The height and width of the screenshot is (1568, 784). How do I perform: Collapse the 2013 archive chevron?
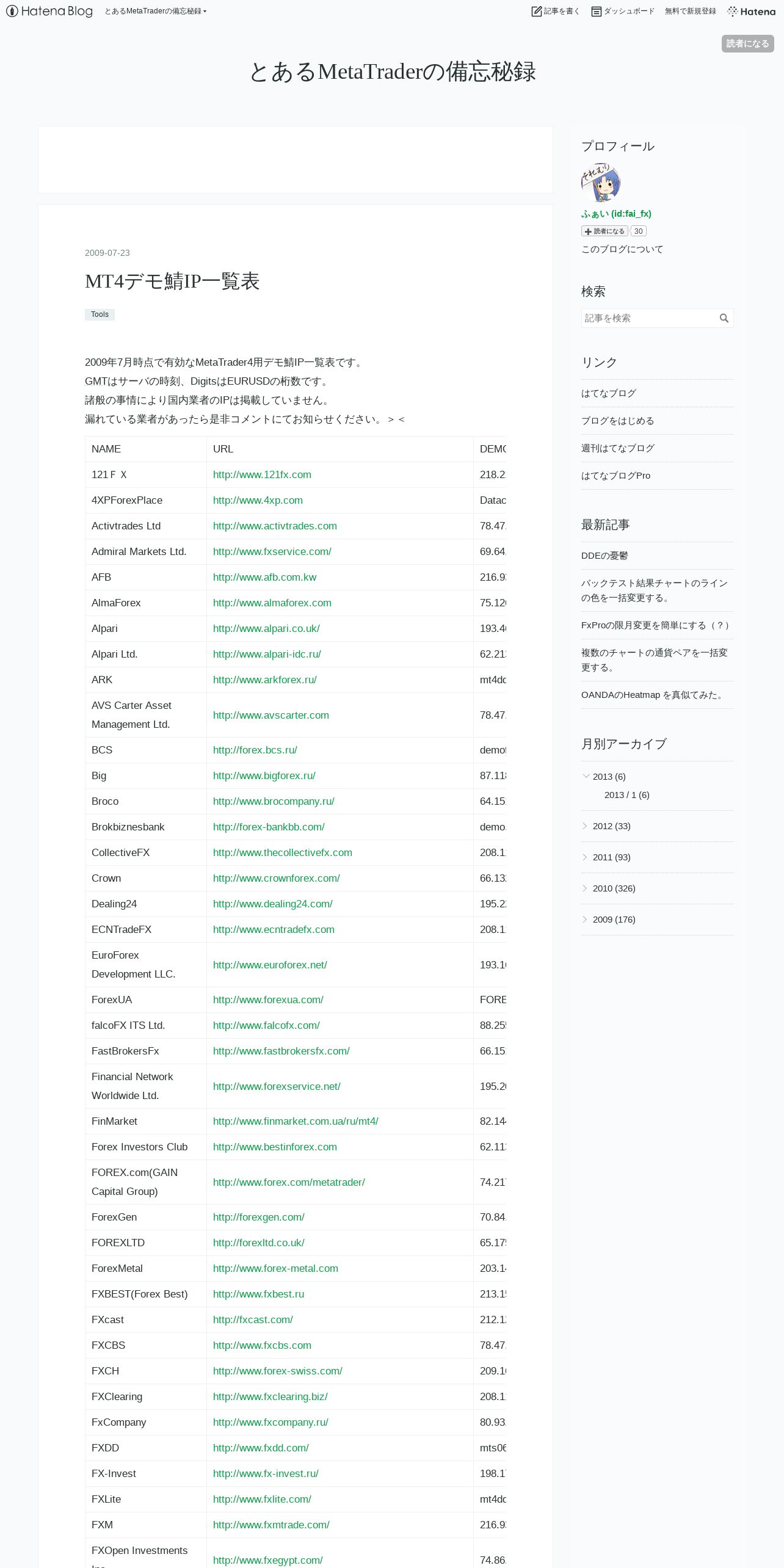586,776
